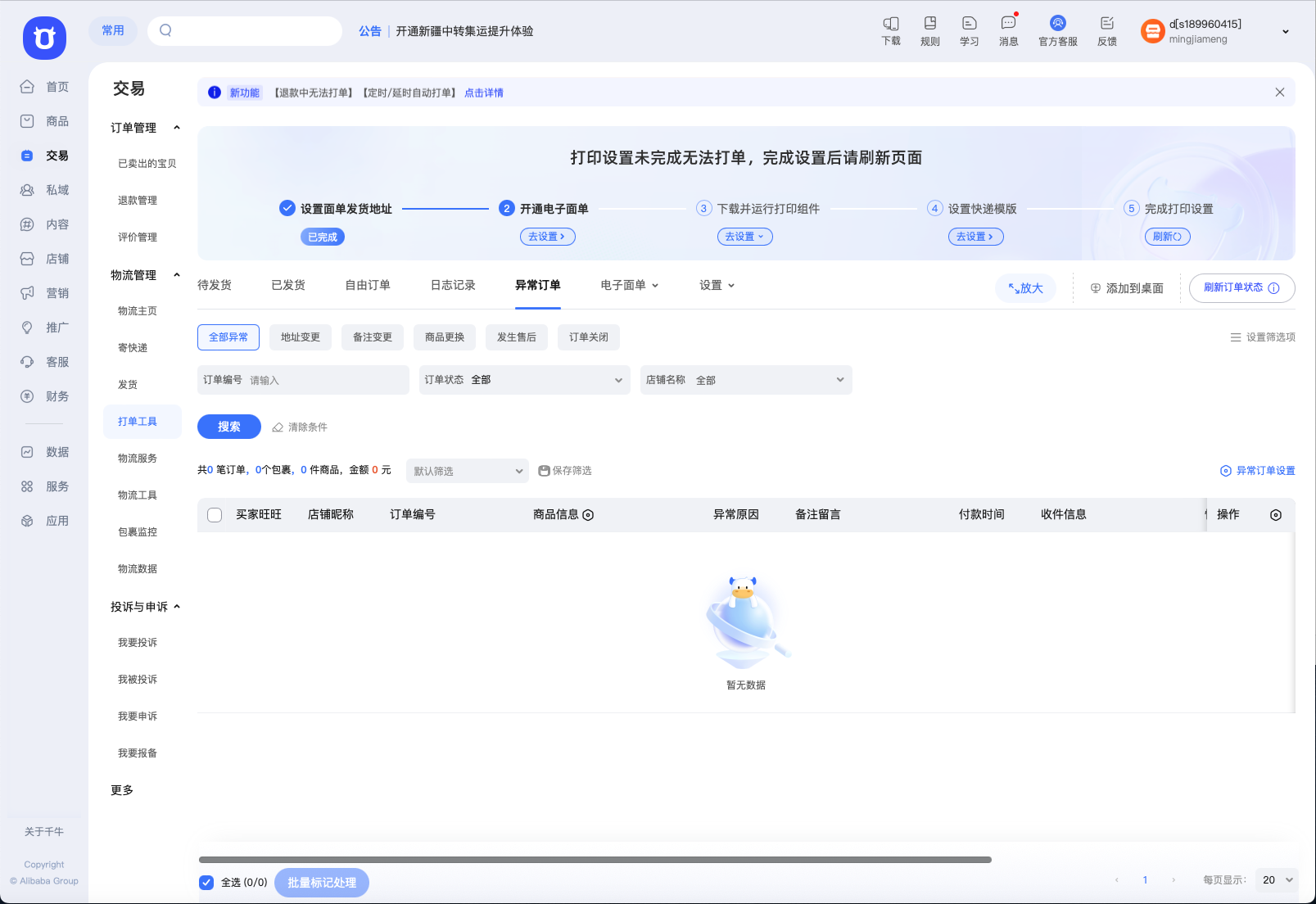Open the 店铺名称 dropdown
1316x904 pixels.
pyautogui.click(x=746, y=380)
